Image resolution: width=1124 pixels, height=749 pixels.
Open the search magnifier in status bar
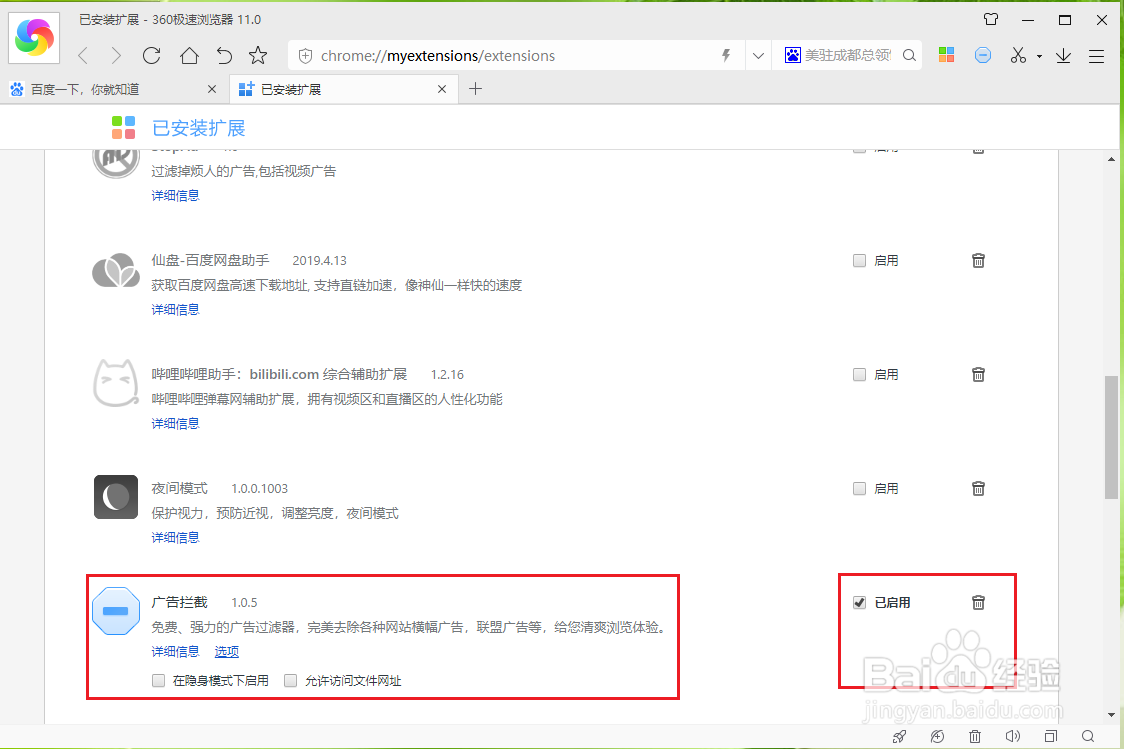pos(1089,735)
